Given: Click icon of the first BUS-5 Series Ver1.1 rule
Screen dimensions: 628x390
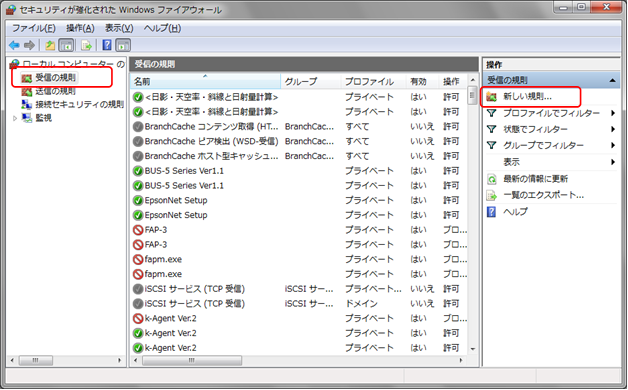Looking at the screenshot, I should click(138, 171).
